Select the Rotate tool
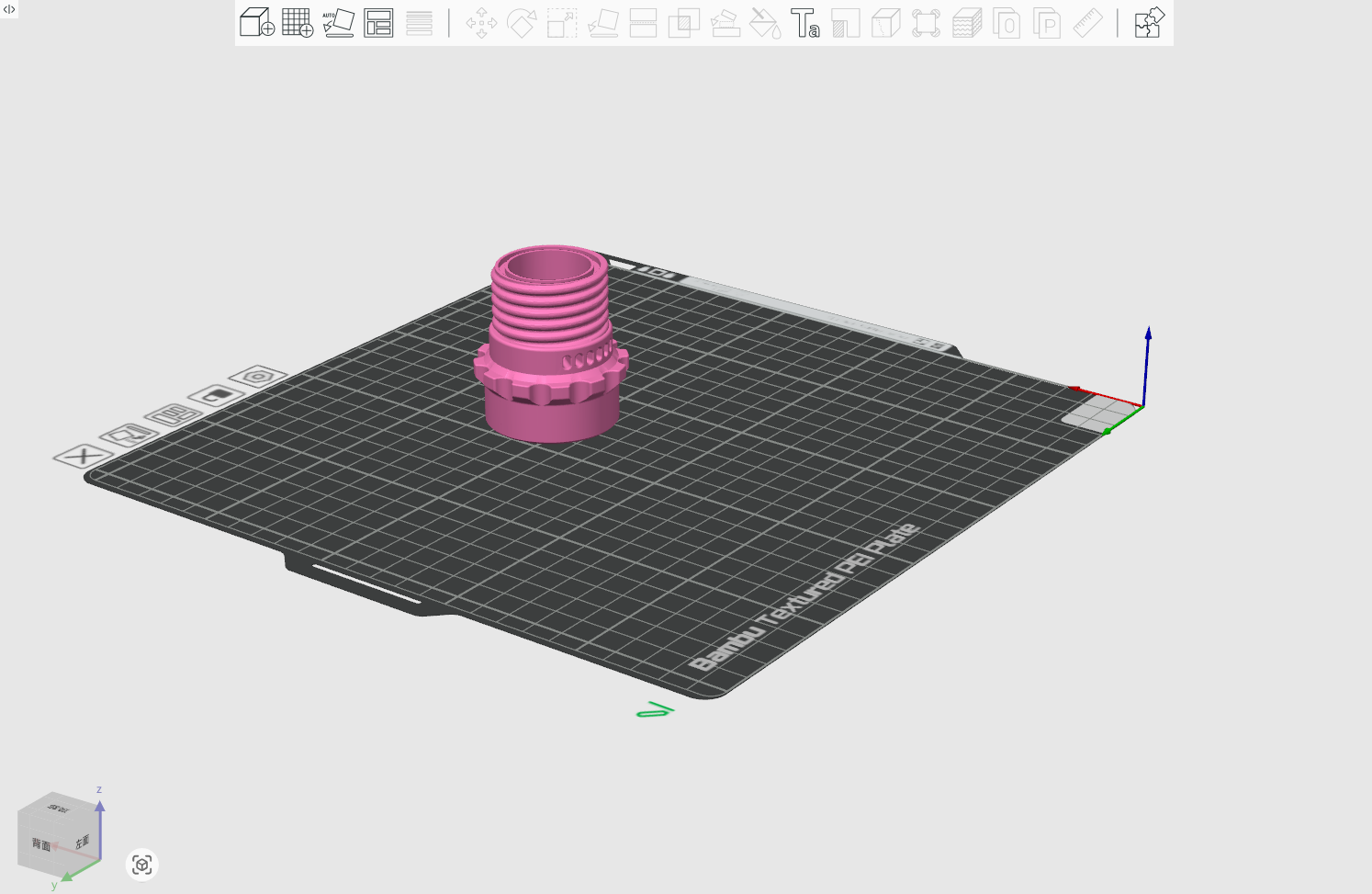The height and width of the screenshot is (894, 1372). tap(522, 23)
